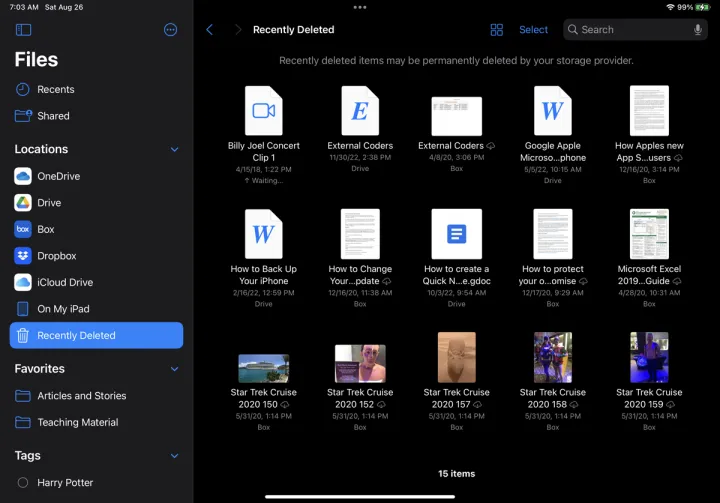Select the Harry Potter tag
The width and height of the screenshot is (720, 503).
click(x=65, y=483)
